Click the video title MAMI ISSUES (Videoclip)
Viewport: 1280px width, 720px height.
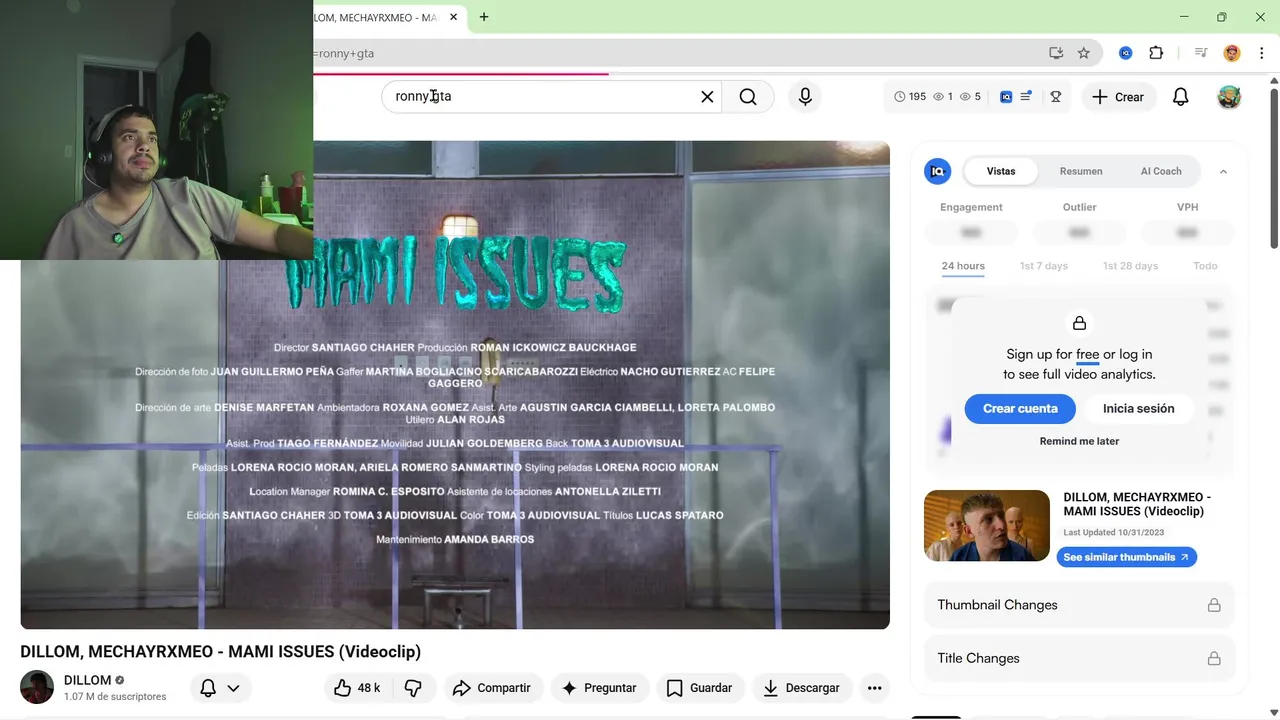tap(221, 652)
